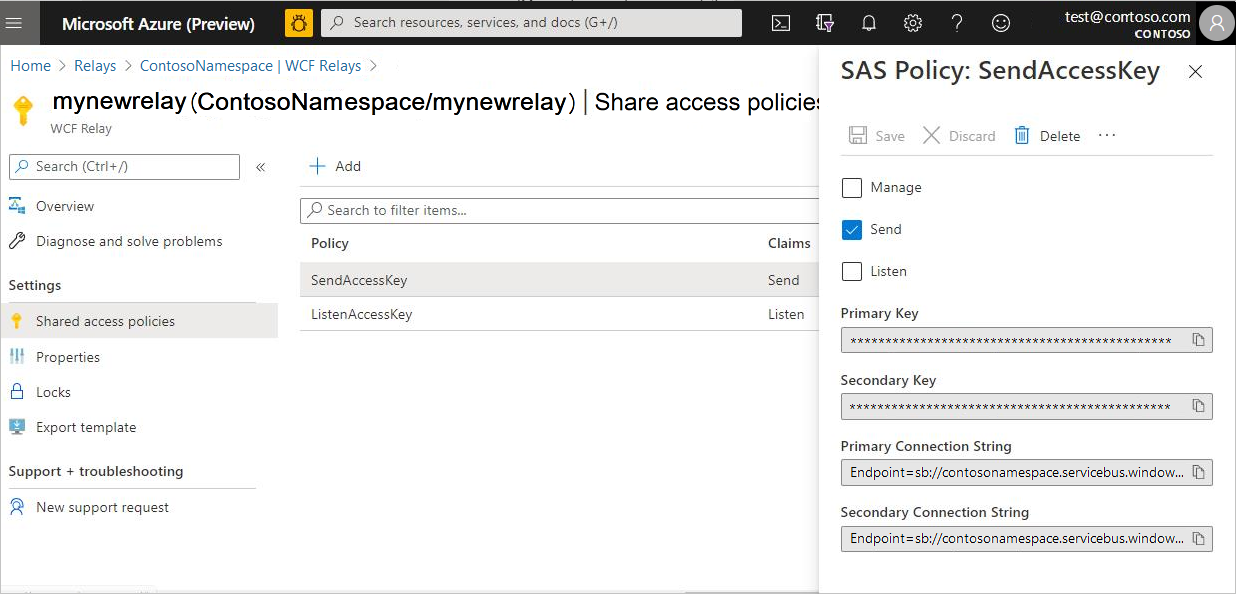Open more options via the ellipsis
This screenshot has height=594, width=1236.
pos(1106,135)
